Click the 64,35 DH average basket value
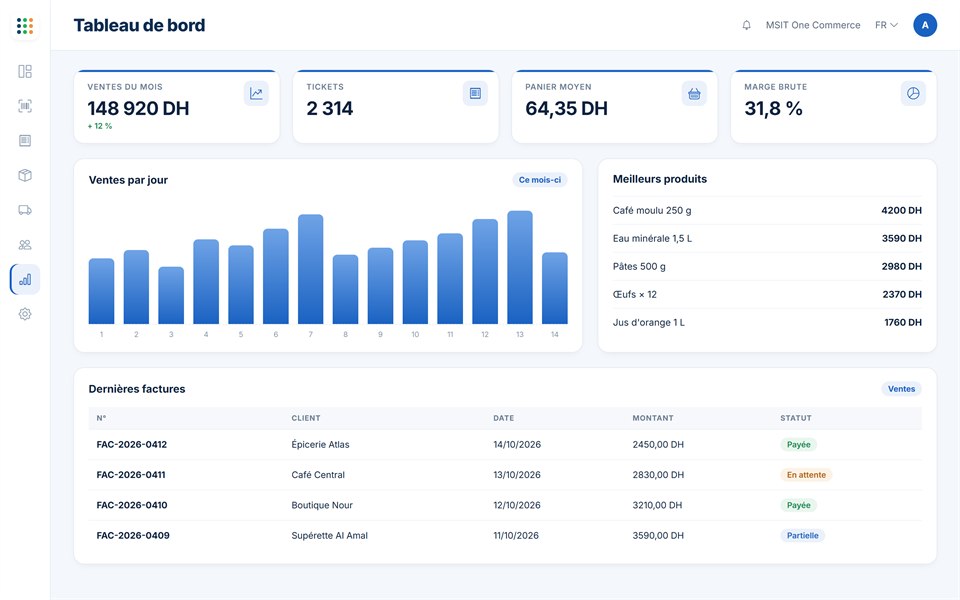 coord(566,108)
